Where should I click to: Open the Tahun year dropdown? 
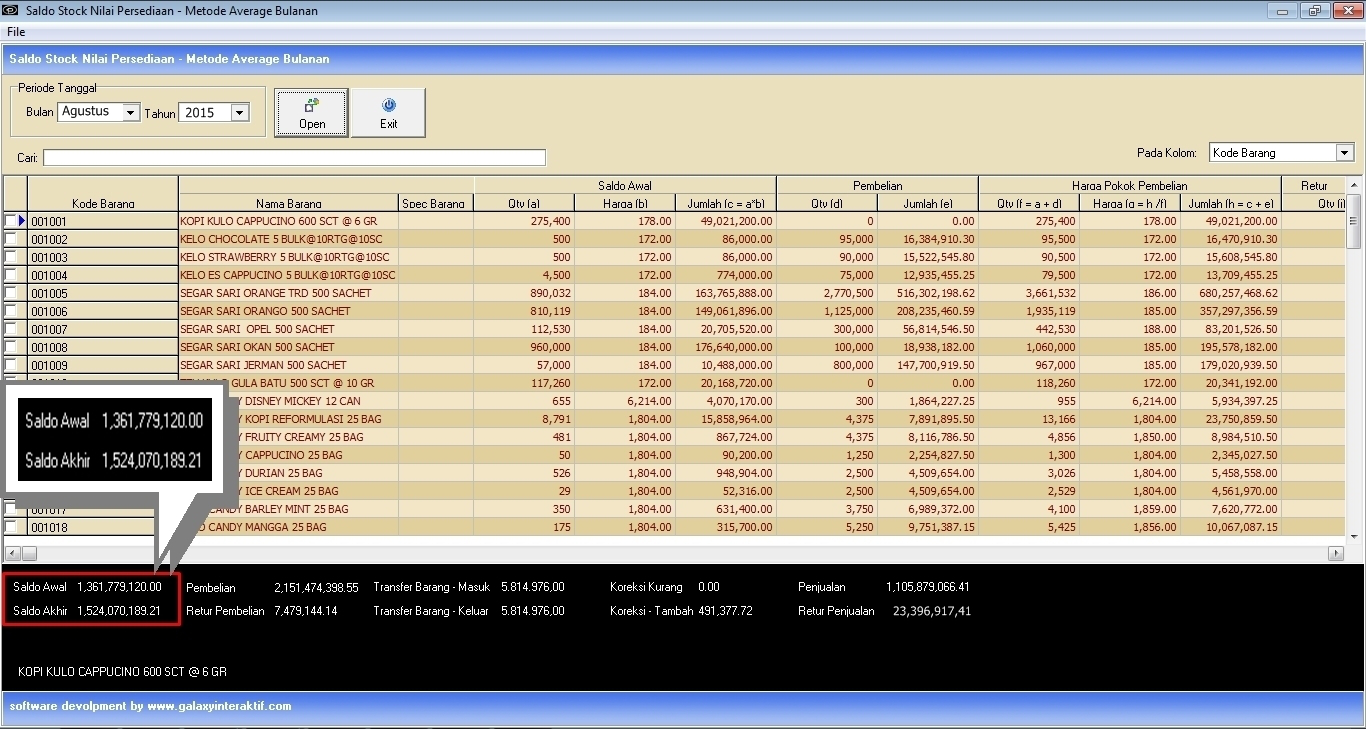coord(239,113)
